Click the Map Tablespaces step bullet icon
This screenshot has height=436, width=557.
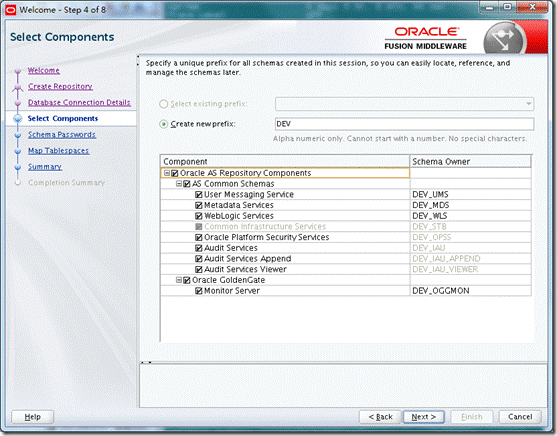17,152
